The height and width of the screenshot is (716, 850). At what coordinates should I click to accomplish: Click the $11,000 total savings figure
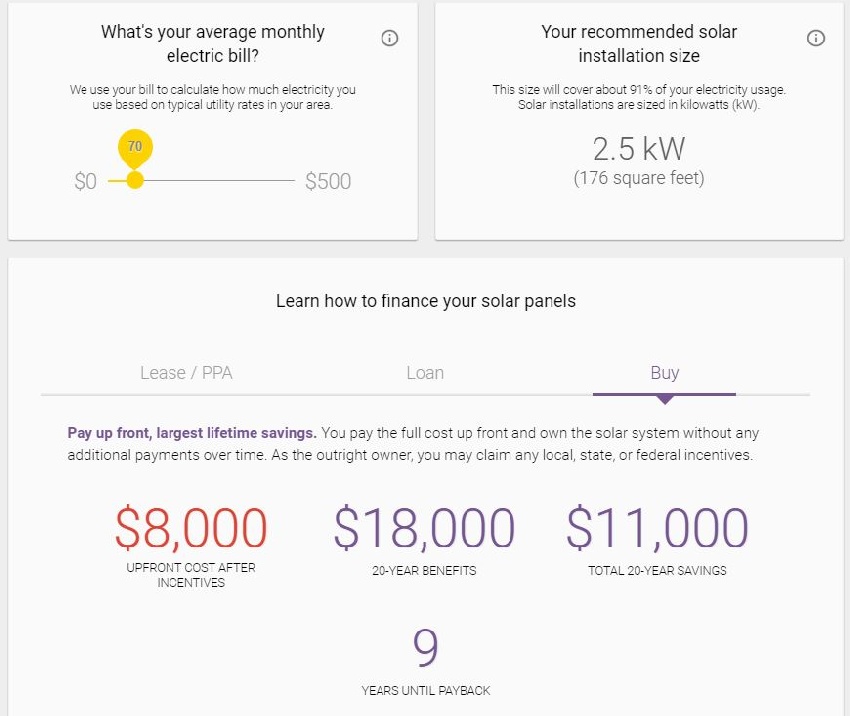[657, 527]
